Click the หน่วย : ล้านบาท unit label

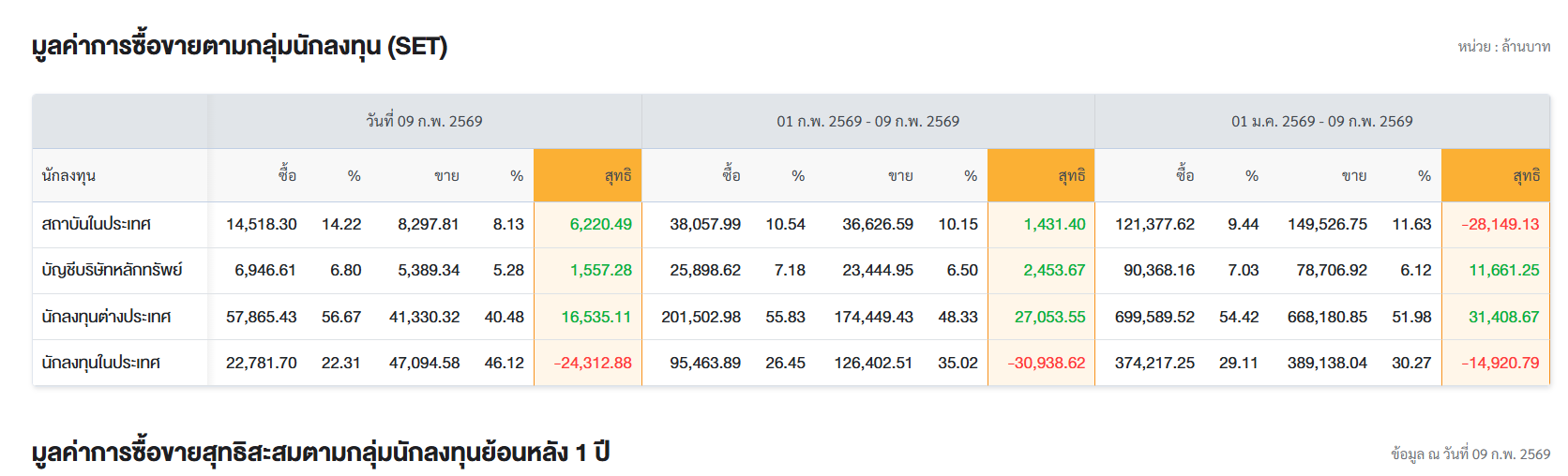click(1503, 47)
